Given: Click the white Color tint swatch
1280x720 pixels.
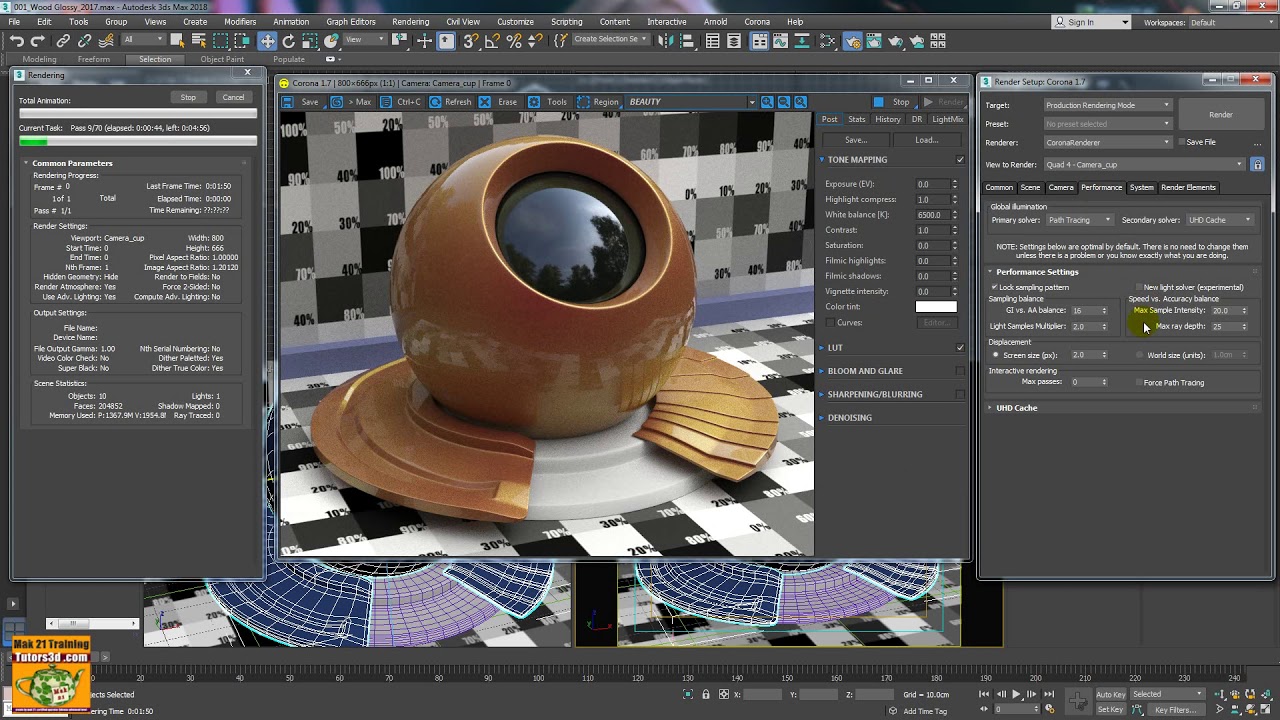Looking at the screenshot, I should click(x=936, y=307).
